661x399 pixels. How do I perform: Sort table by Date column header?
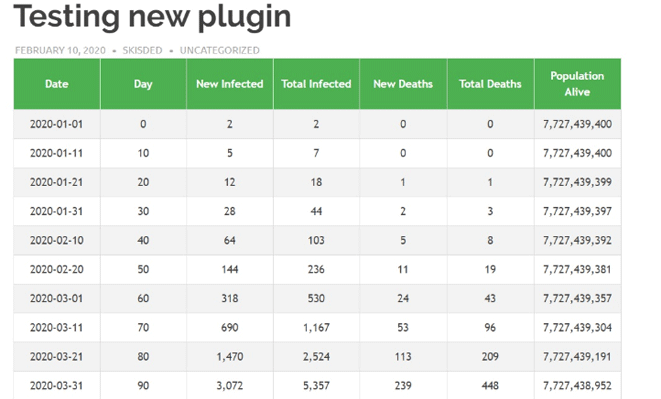click(x=57, y=84)
